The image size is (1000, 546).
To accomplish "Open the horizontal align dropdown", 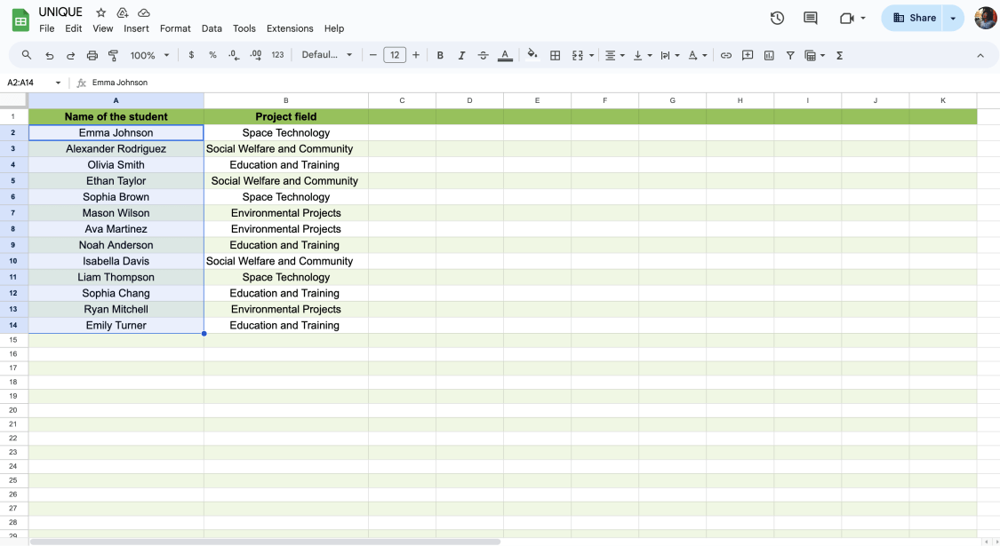I will (x=614, y=56).
